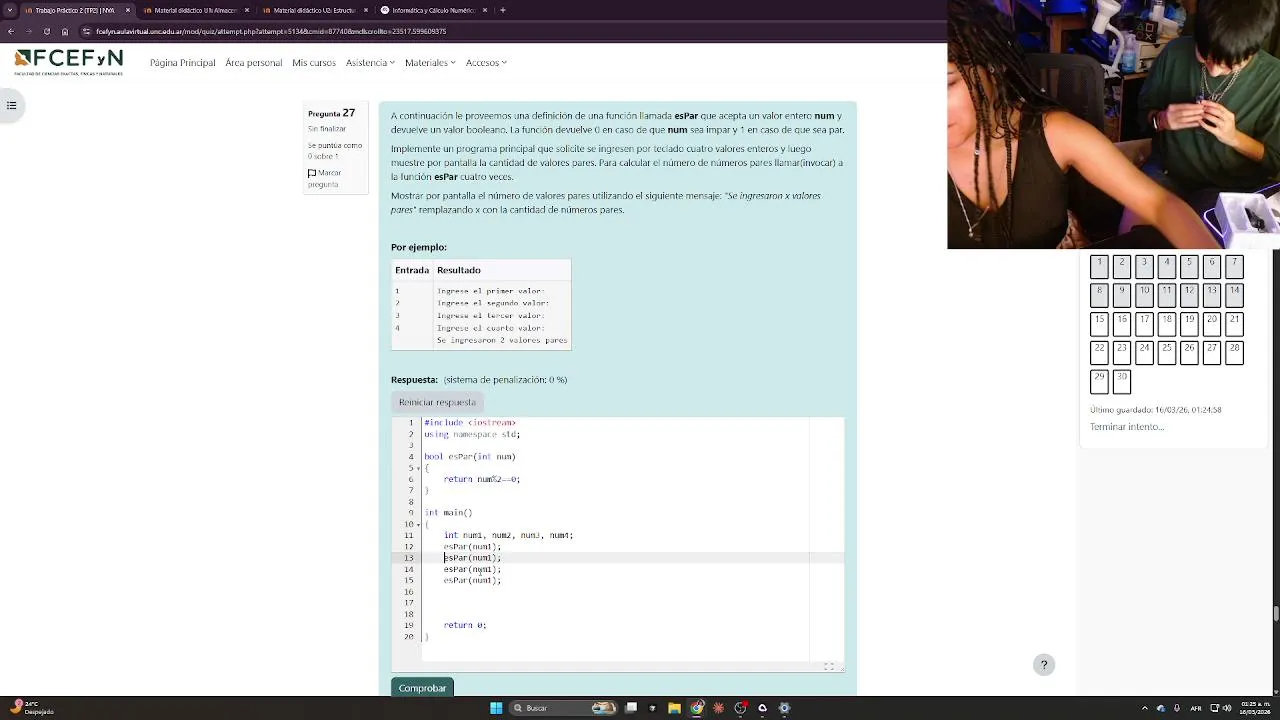
Task: Jump to question 18 in navigation
Action: tap(1167, 324)
